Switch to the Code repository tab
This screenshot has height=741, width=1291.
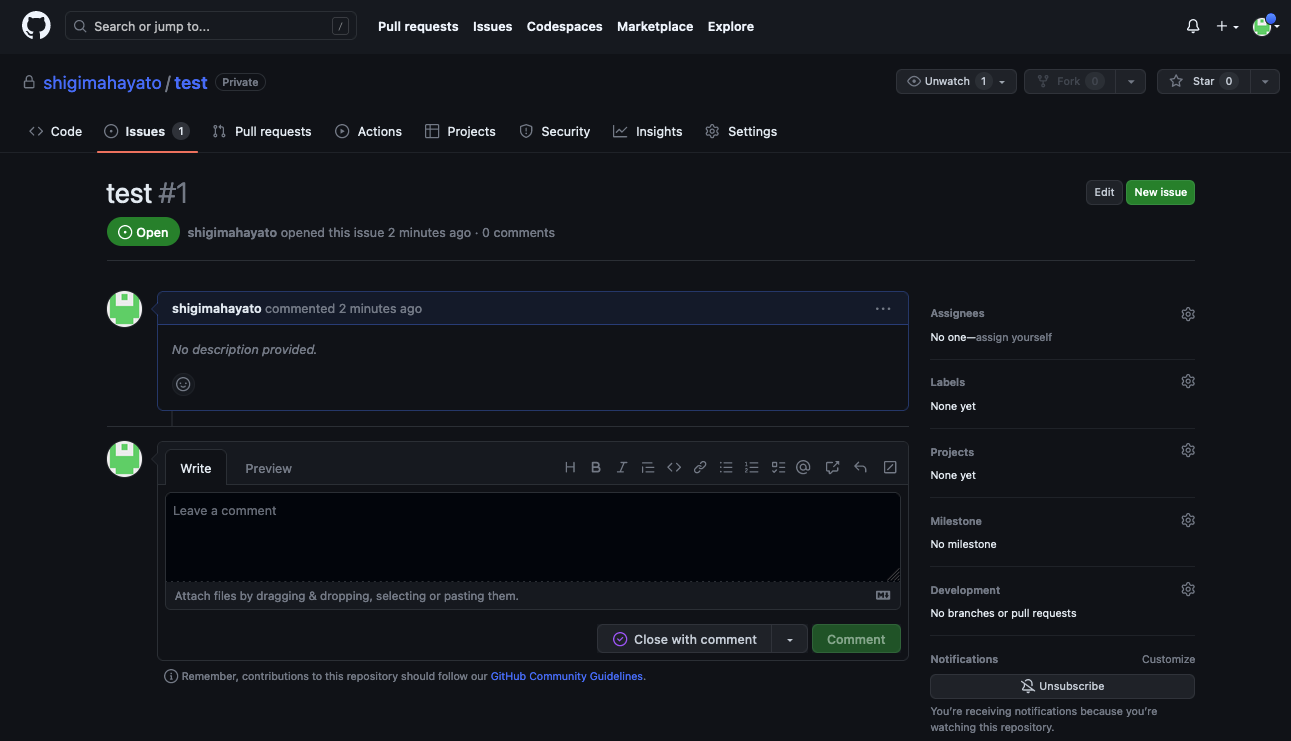56,131
